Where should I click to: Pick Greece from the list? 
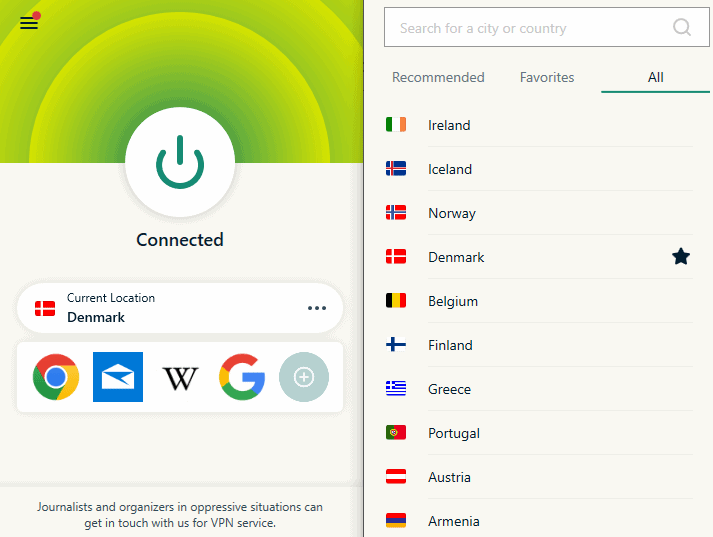tap(539, 389)
